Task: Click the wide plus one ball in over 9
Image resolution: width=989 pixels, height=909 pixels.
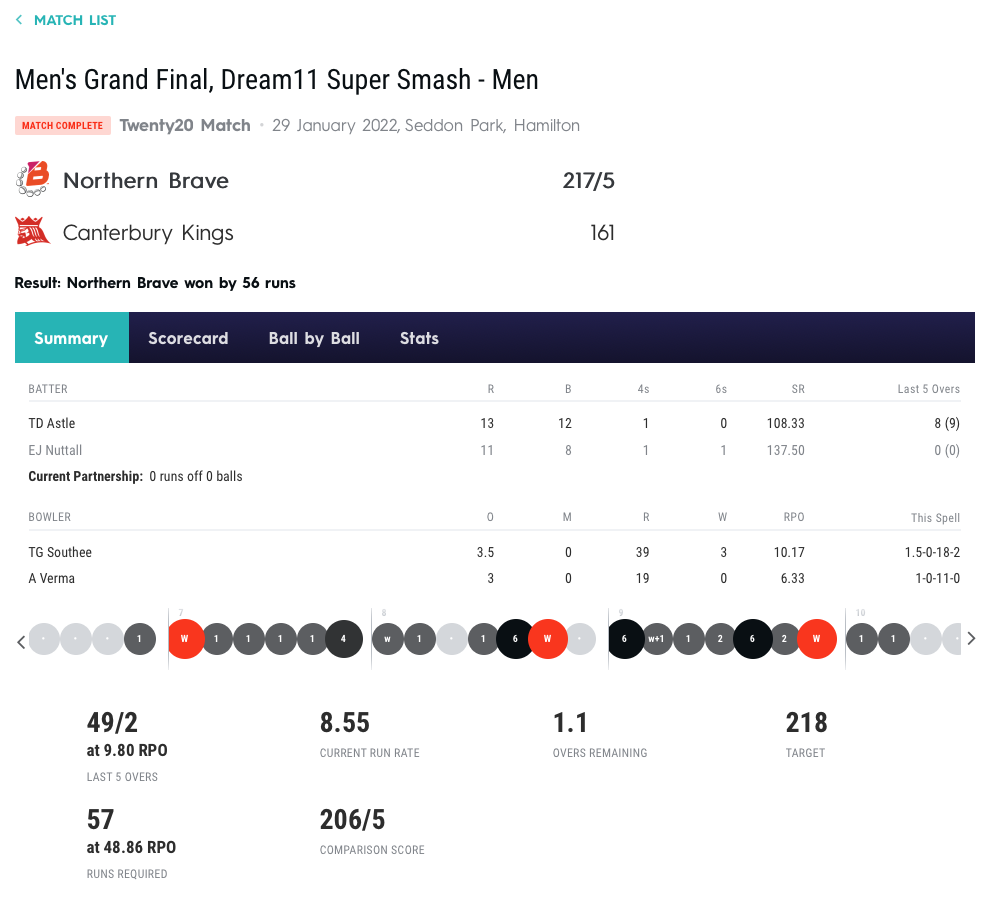Action: click(656, 639)
